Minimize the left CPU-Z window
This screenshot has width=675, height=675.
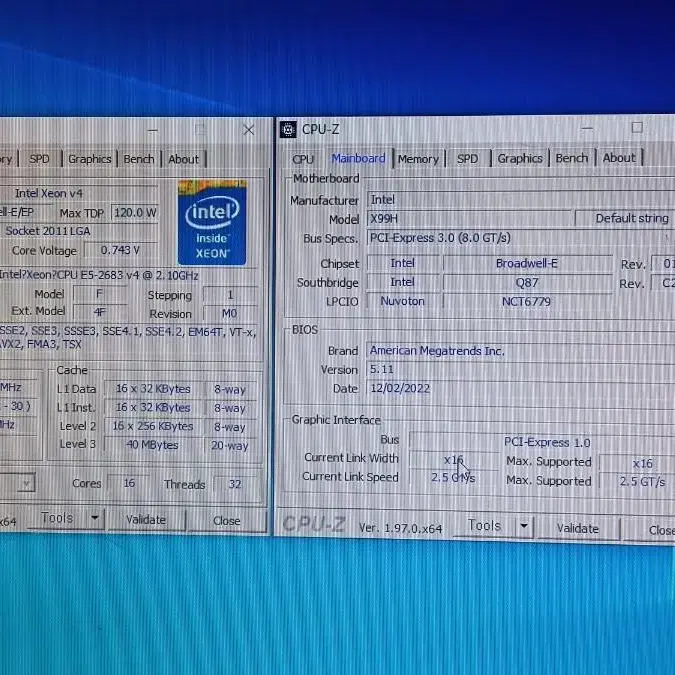pos(153,130)
